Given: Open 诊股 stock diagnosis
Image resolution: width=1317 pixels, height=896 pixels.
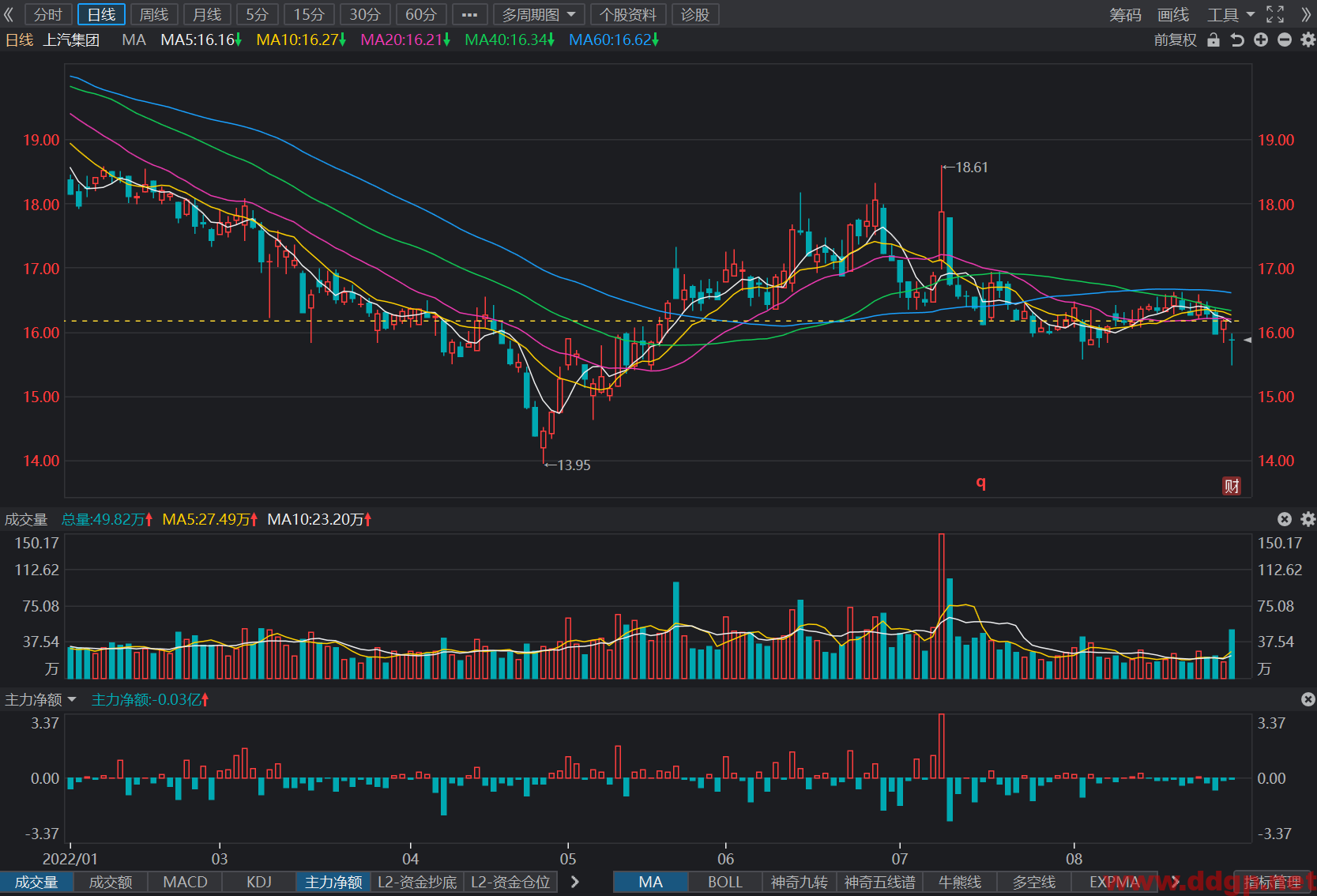Looking at the screenshot, I should 695,14.
